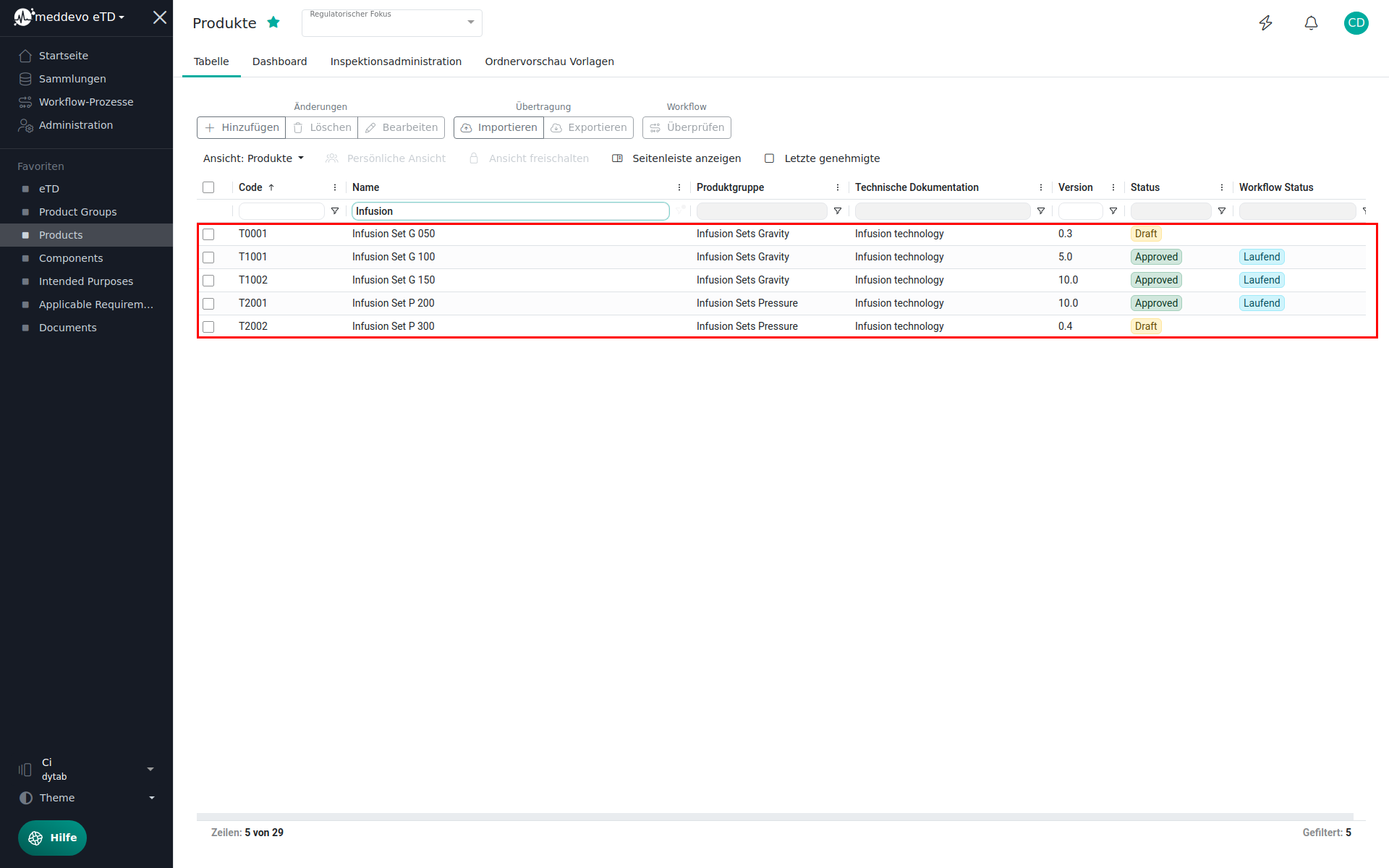Open the notifications bell

[1311, 23]
